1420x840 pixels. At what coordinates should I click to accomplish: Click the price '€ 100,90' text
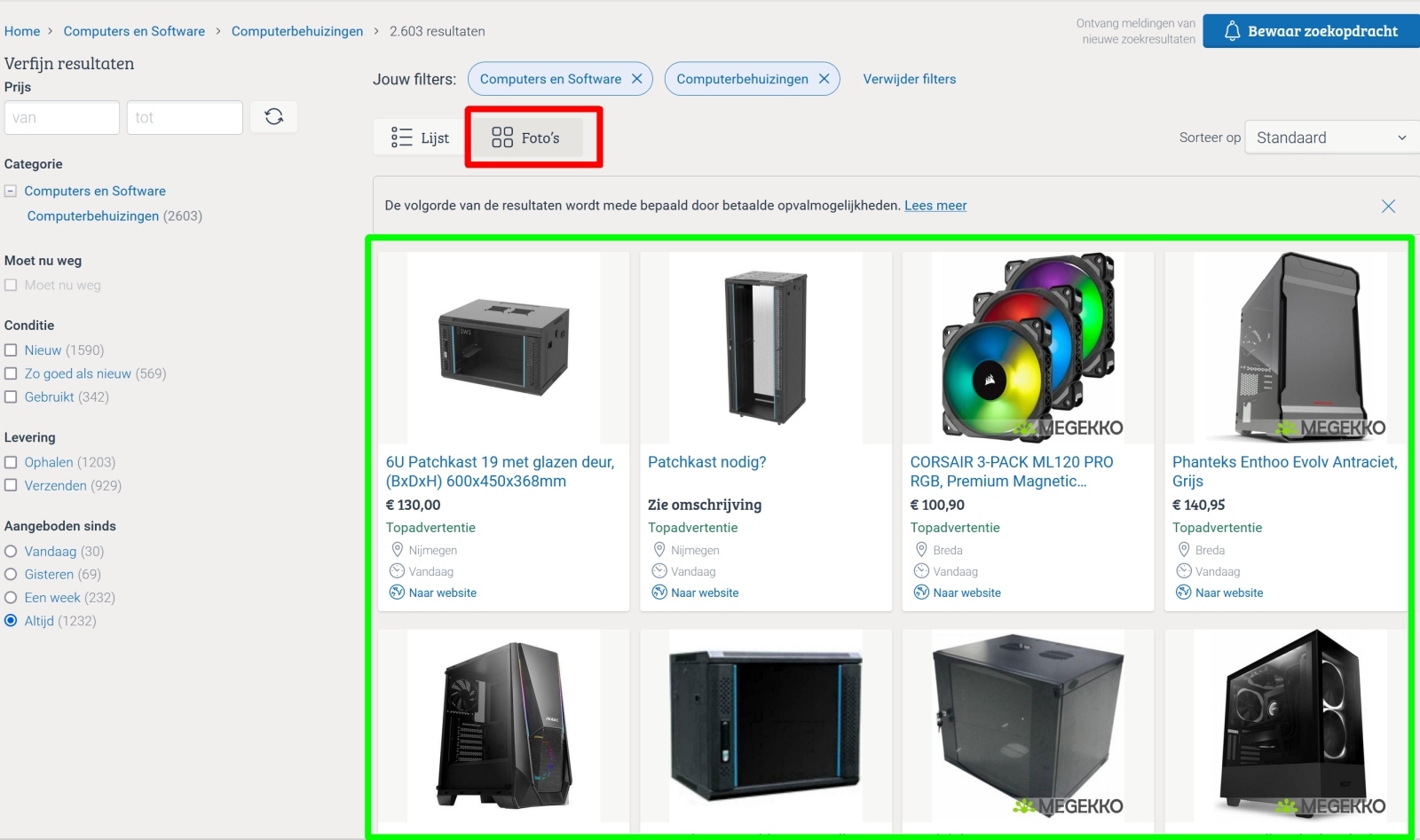click(x=937, y=505)
